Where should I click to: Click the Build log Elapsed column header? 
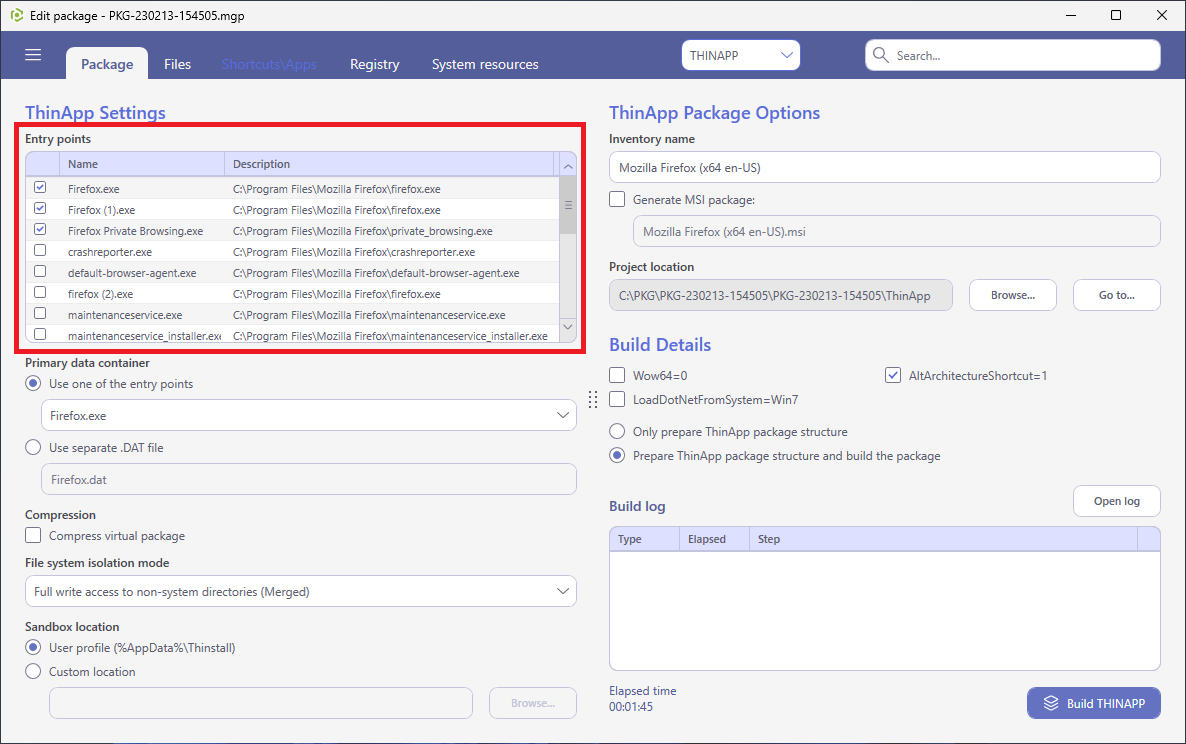[714, 539]
